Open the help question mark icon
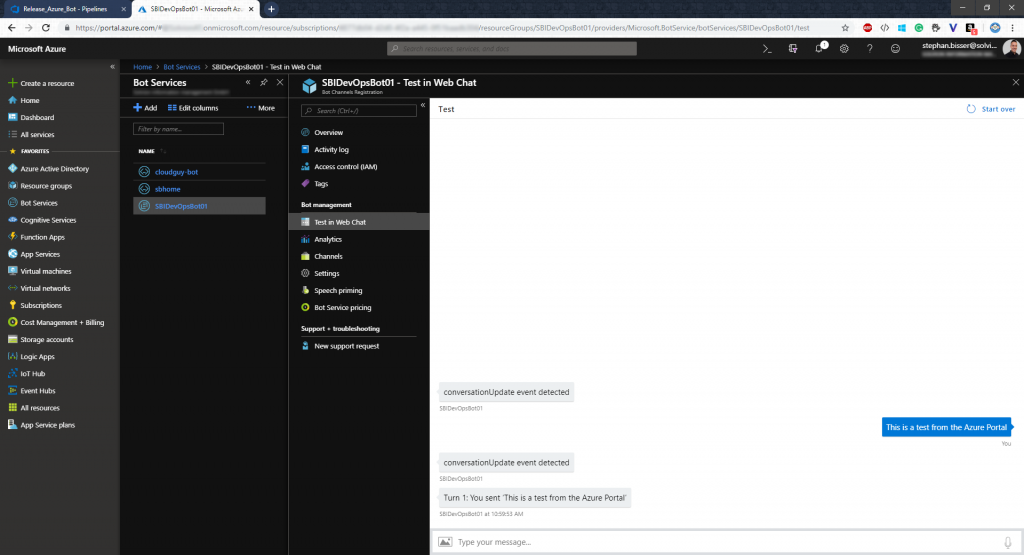The width and height of the screenshot is (1024, 555). [x=870, y=49]
